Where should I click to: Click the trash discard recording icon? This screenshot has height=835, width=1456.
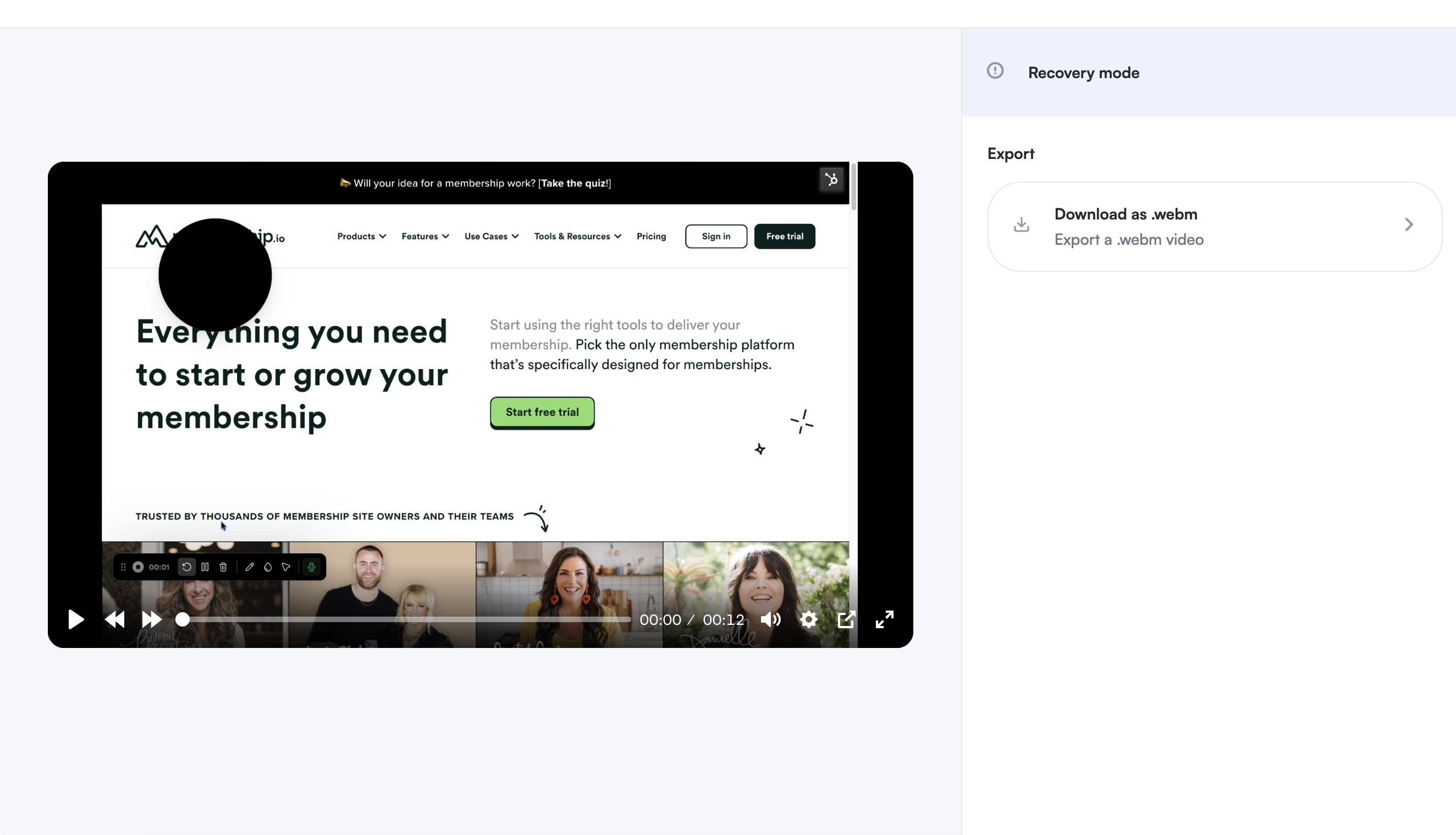point(223,567)
